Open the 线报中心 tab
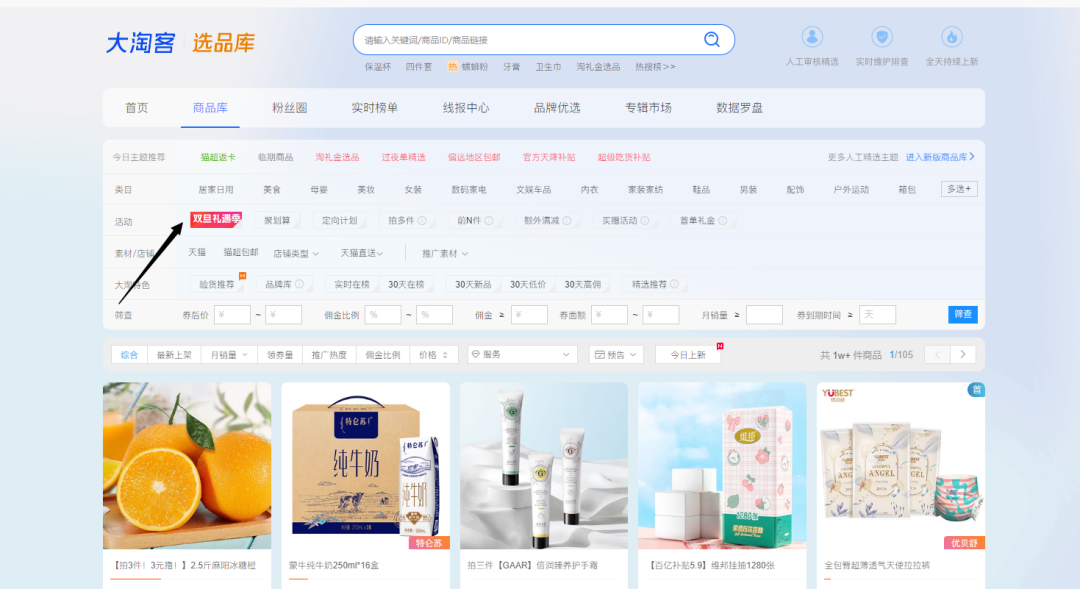Screen dimensions: 1080x589 466,107
